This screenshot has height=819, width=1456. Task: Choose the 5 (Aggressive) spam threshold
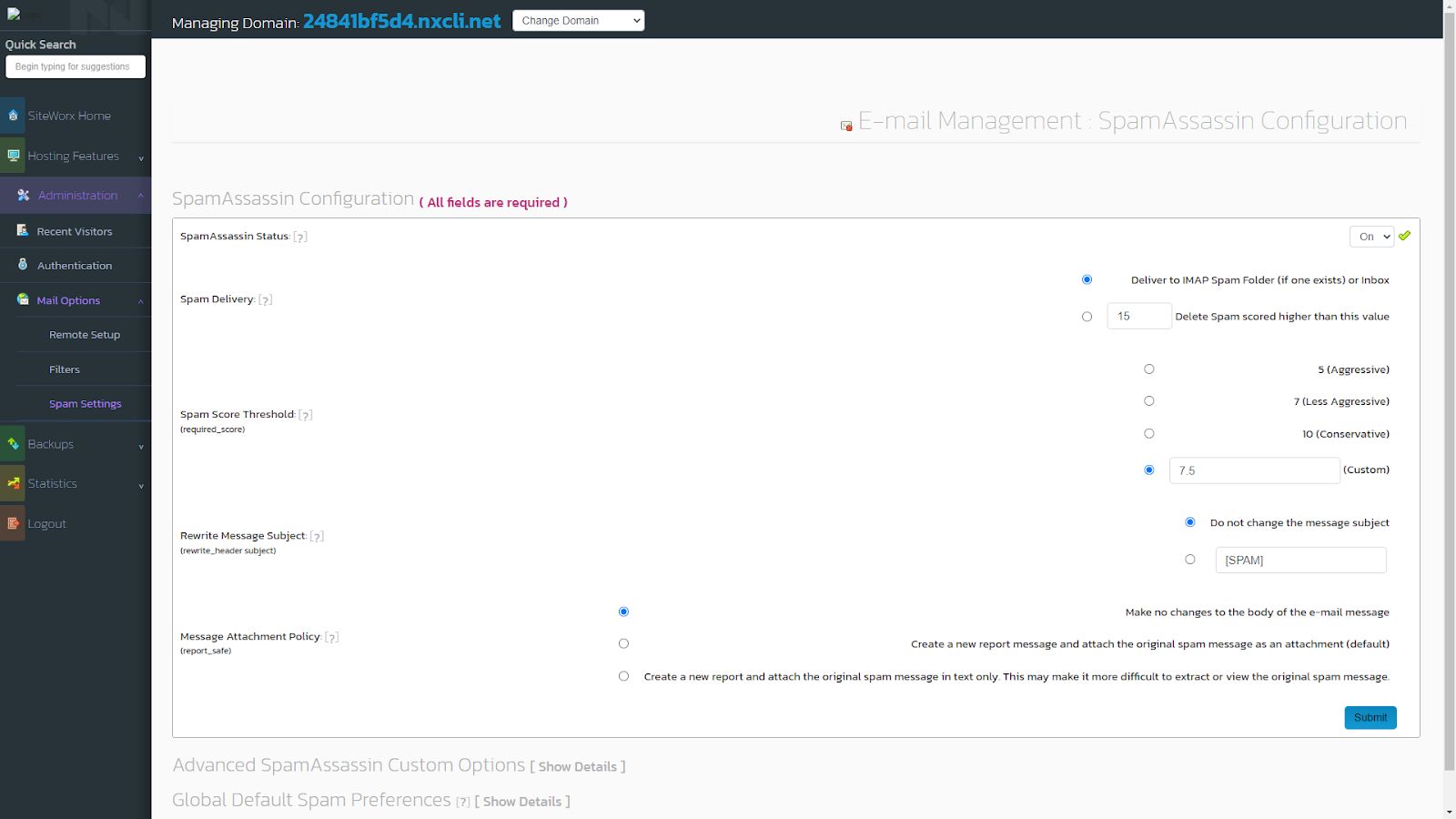click(x=1148, y=369)
